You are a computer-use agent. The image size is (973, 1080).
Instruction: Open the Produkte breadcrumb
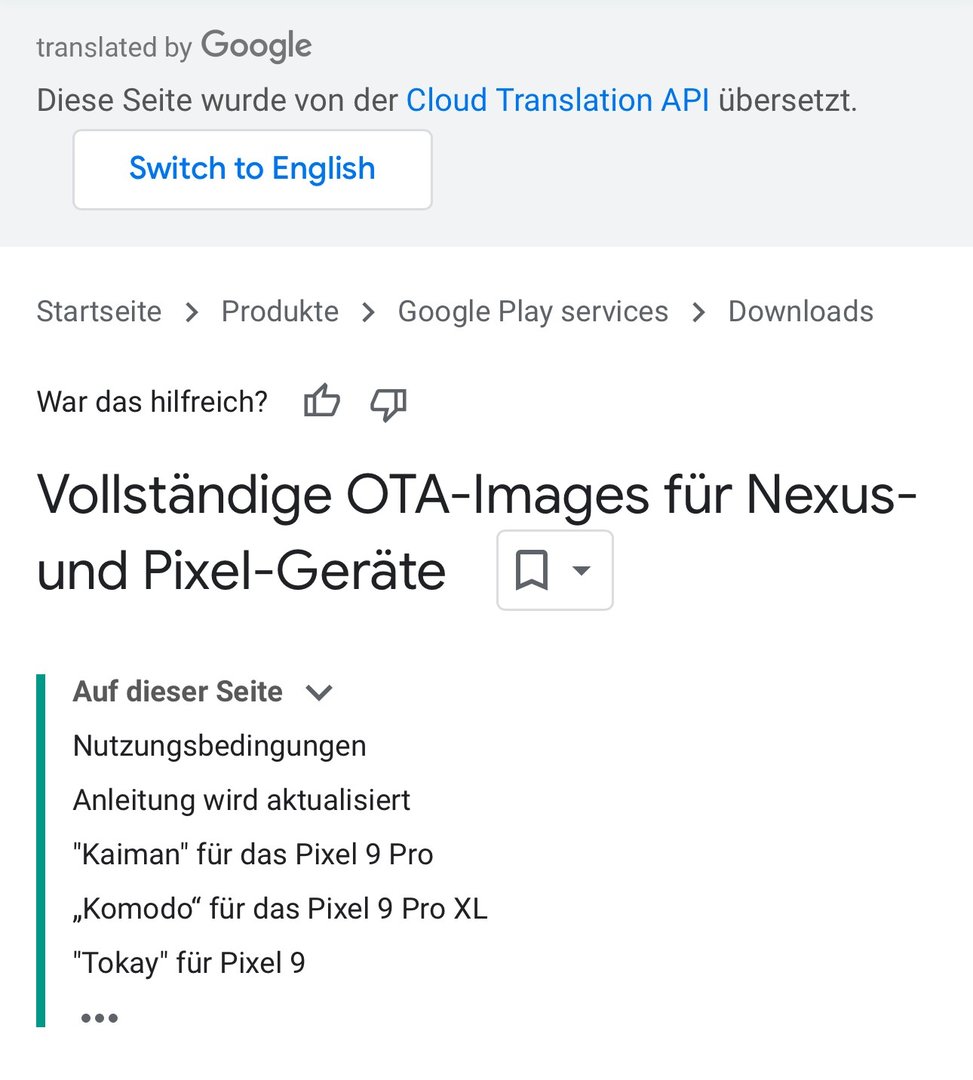280,311
